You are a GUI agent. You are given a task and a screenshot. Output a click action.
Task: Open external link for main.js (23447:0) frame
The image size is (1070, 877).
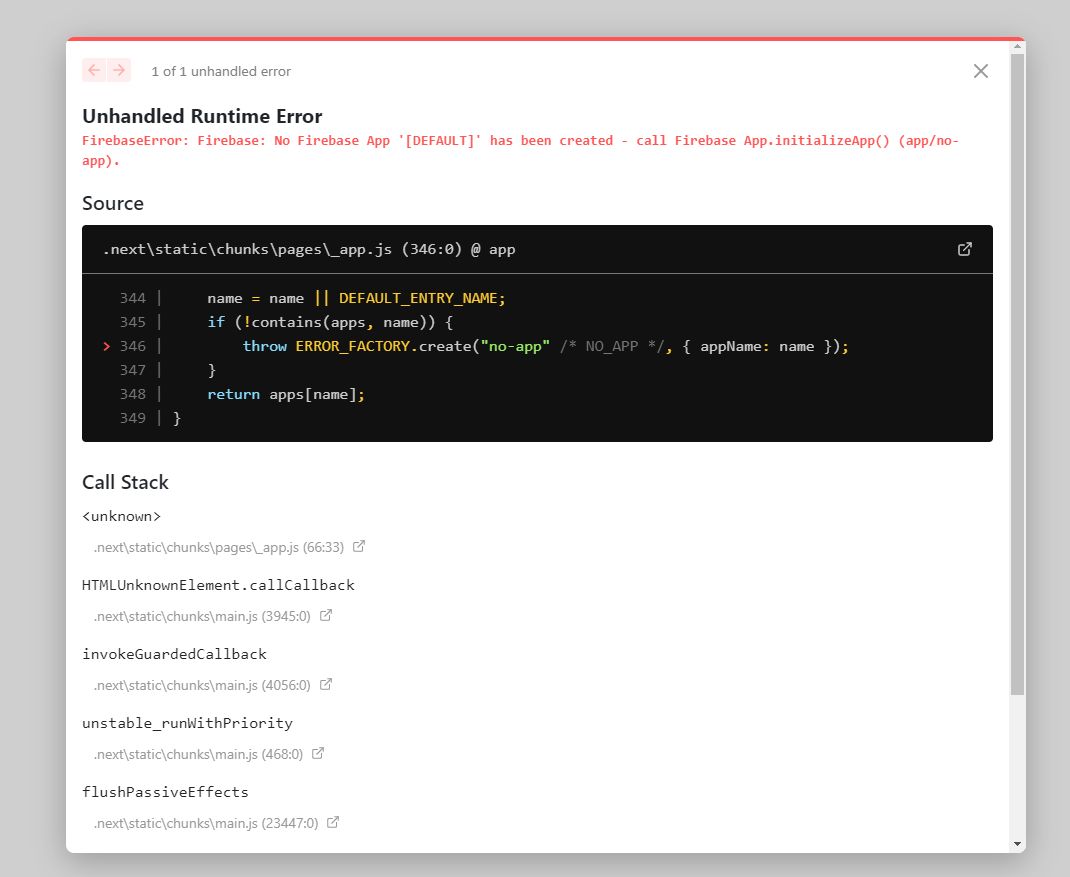point(333,822)
